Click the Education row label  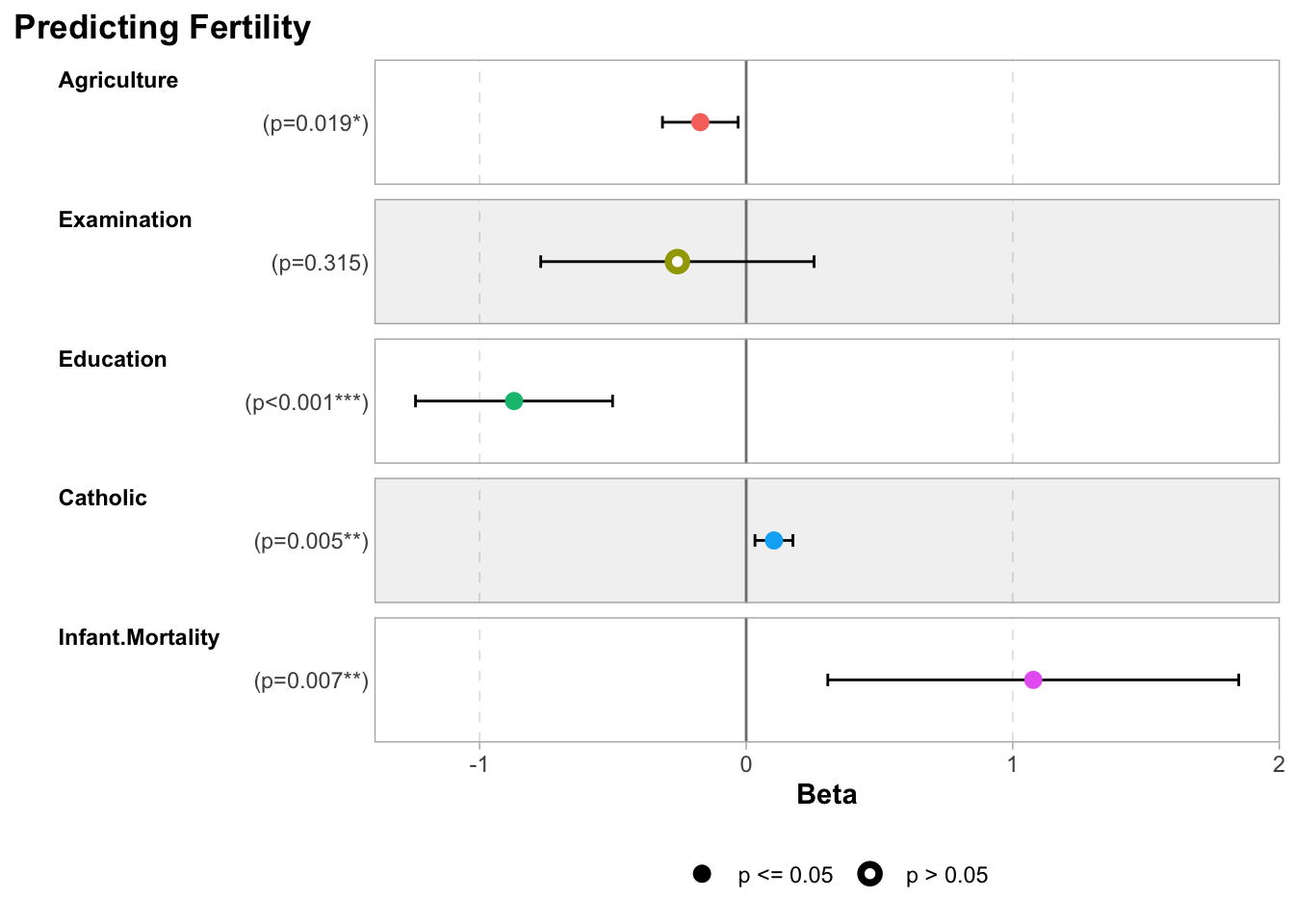pos(113,359)
